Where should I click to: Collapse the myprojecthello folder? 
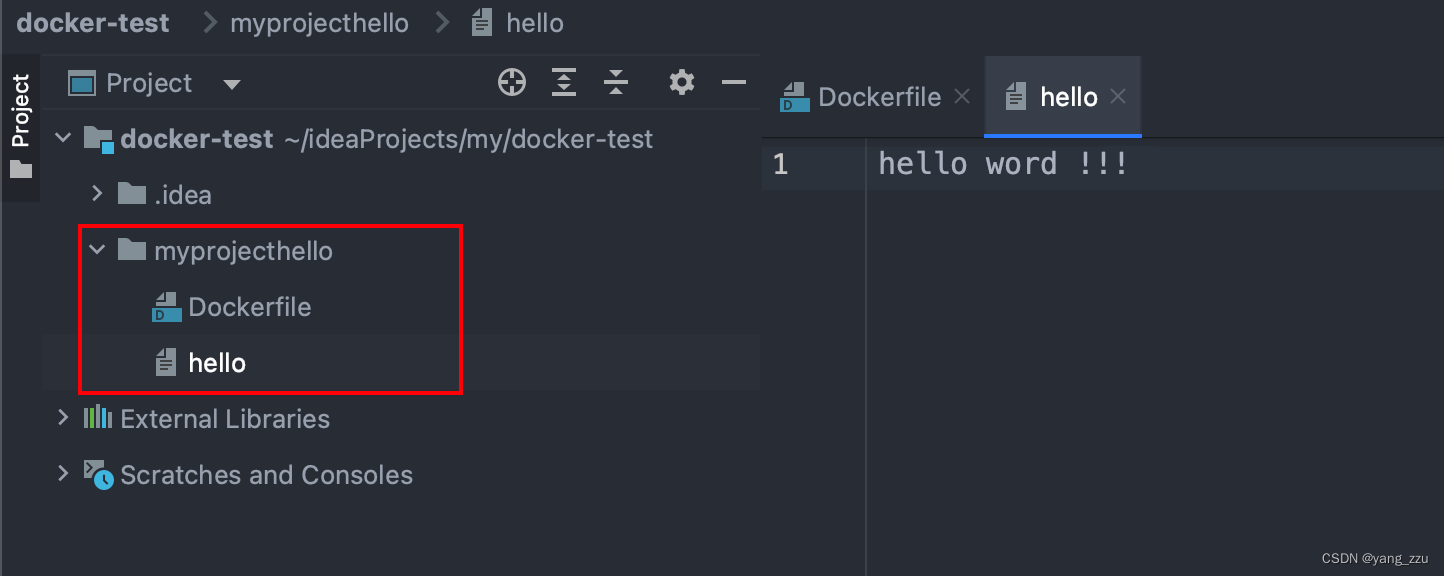[x=97, y=250]
